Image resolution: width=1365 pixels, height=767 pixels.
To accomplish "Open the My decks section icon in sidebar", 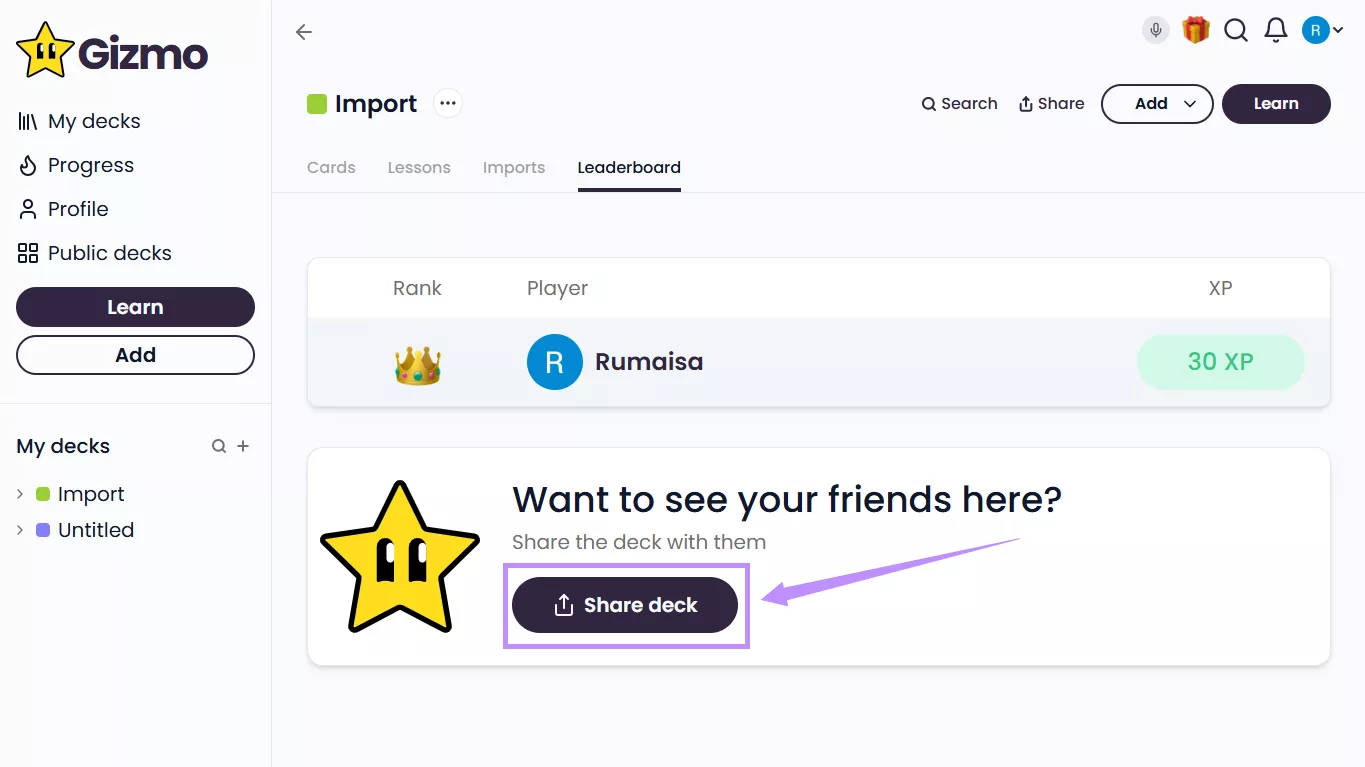I will point(27,121).
